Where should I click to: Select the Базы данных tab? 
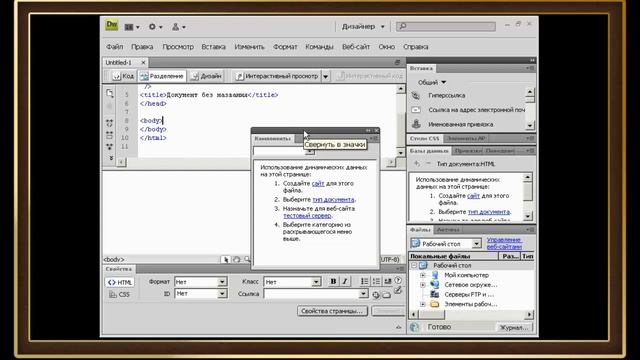(x=429, y=151)
